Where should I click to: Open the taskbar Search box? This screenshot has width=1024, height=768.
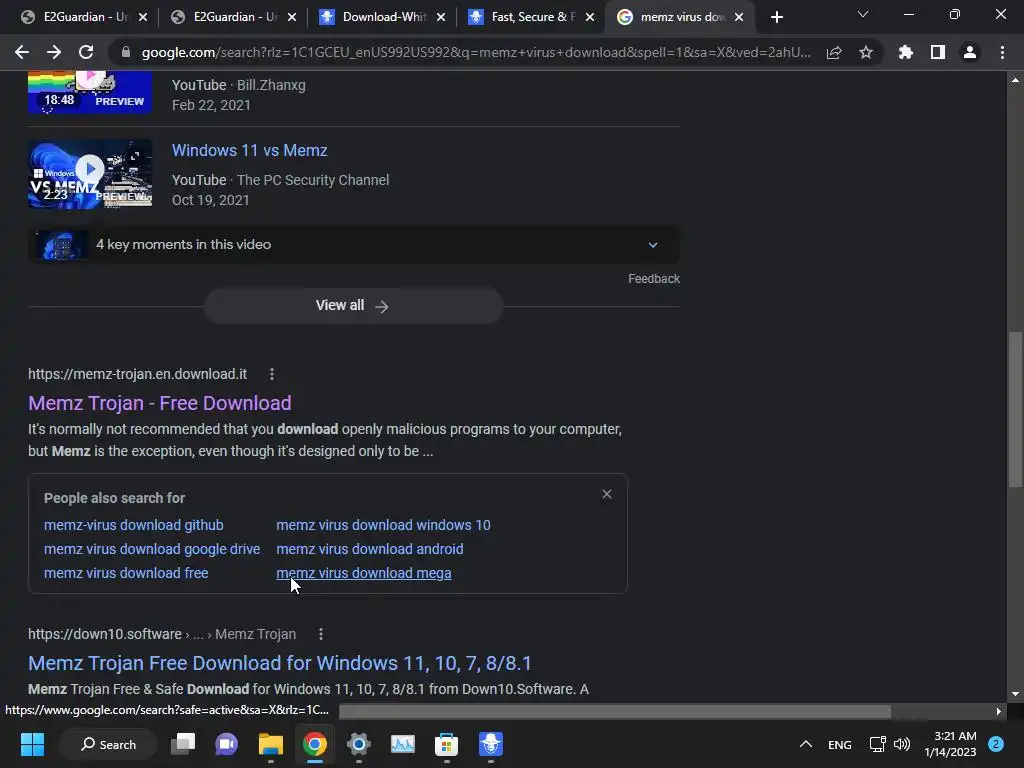click(108, 744)
